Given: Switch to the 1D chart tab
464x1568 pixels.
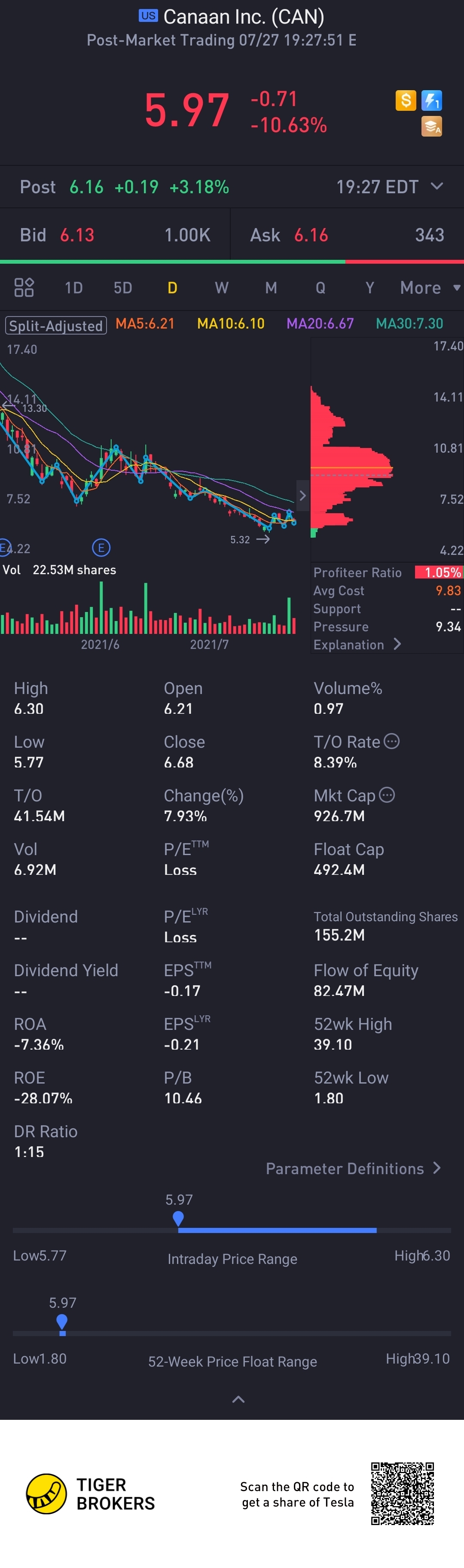Looking at the screenshot, I should pyautogui.click(x=73, y=287).
